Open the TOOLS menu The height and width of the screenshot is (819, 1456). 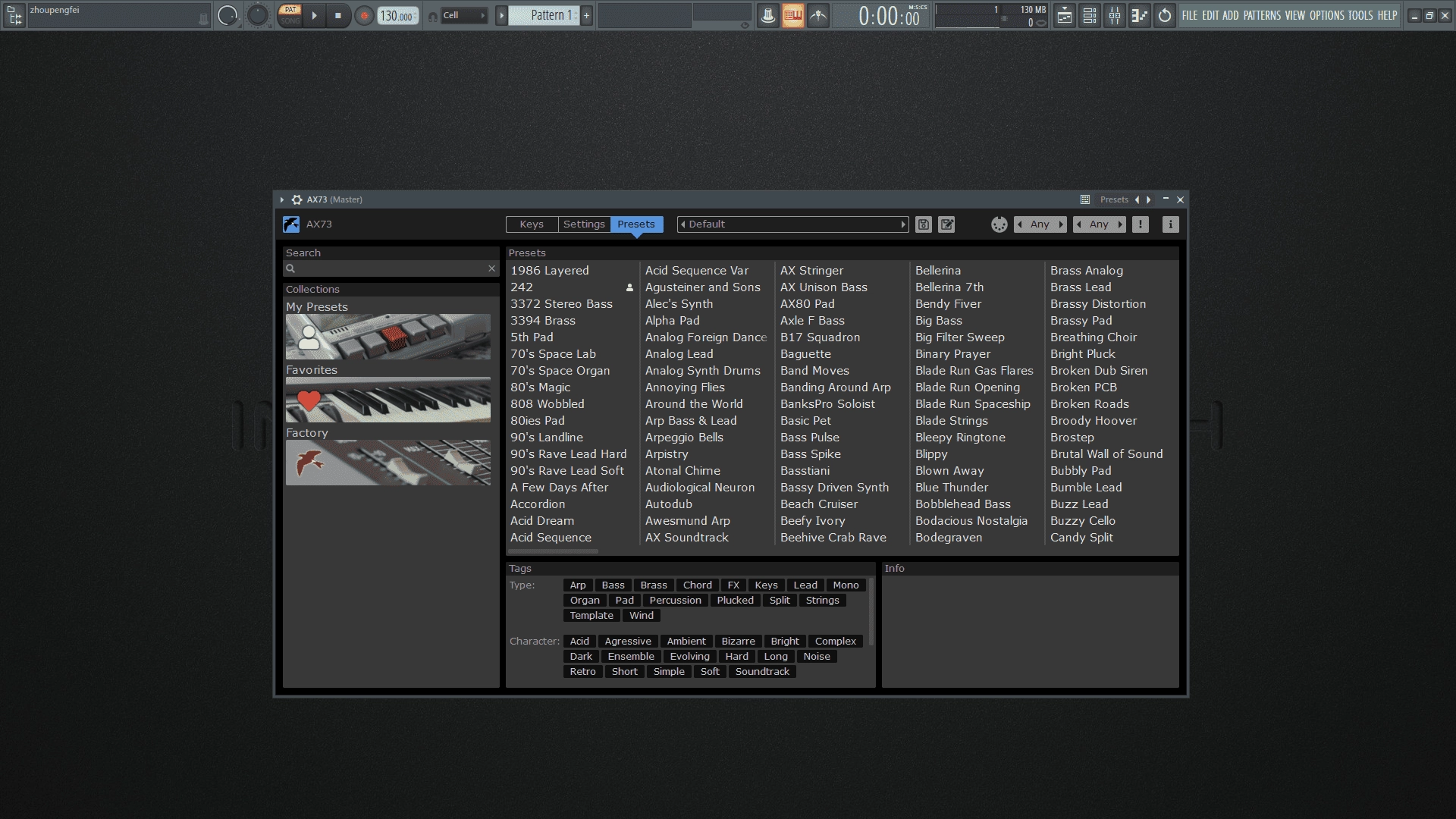click(x=1360, y=15)
